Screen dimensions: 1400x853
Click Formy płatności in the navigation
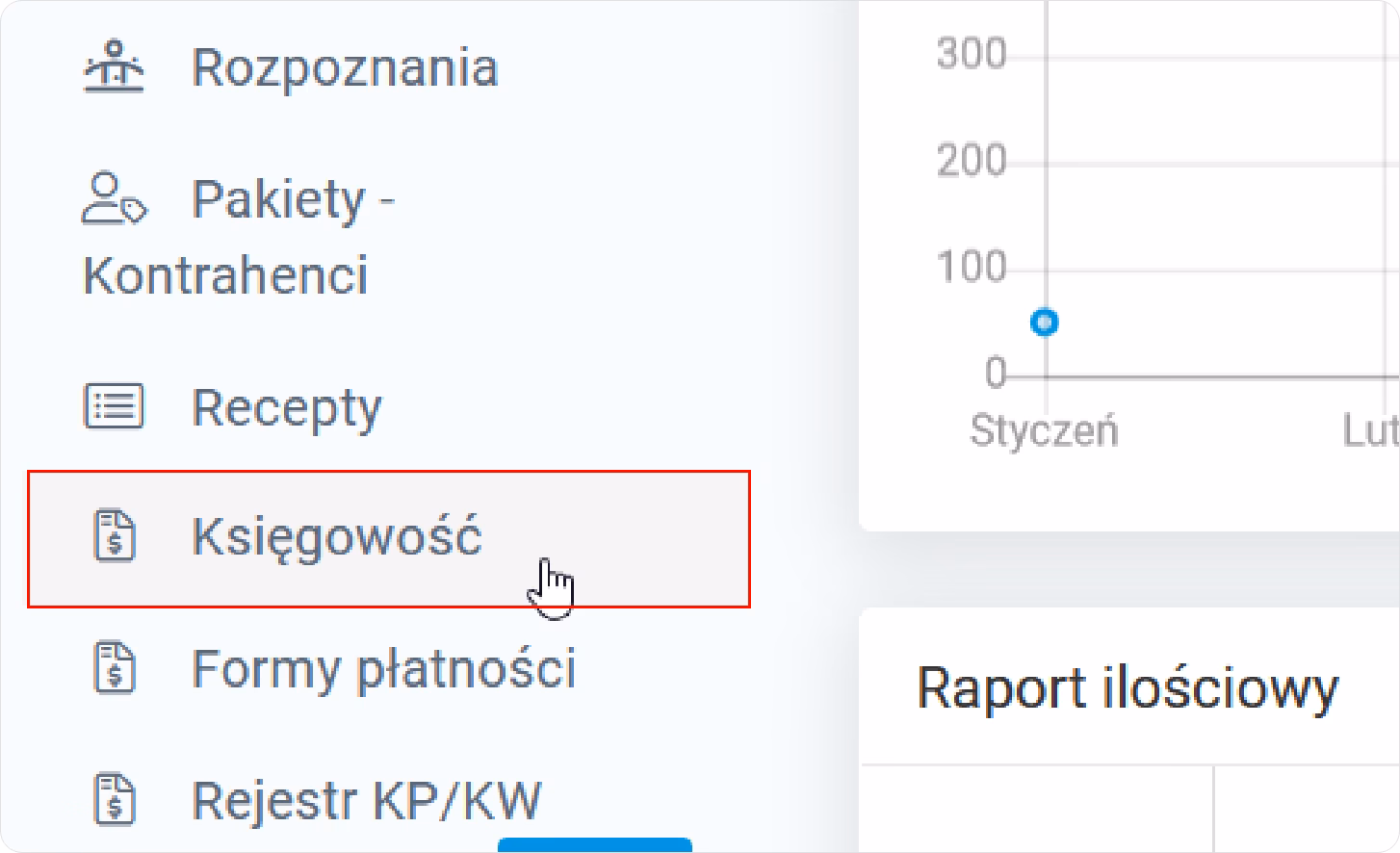384,667
